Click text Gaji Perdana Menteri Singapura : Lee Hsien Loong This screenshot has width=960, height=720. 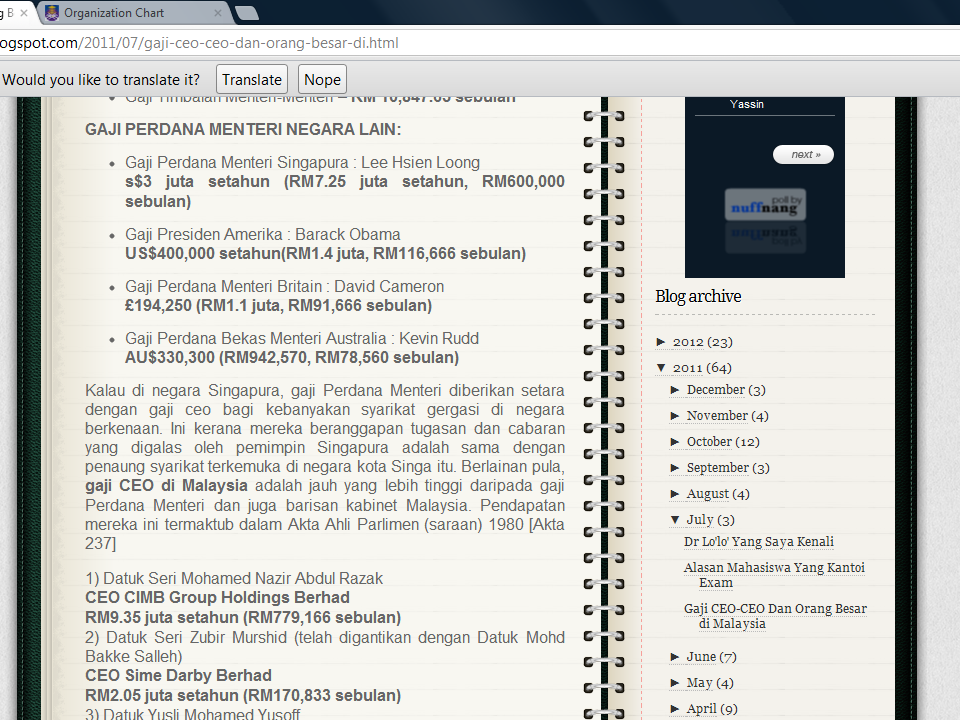[x=302, y=162]
